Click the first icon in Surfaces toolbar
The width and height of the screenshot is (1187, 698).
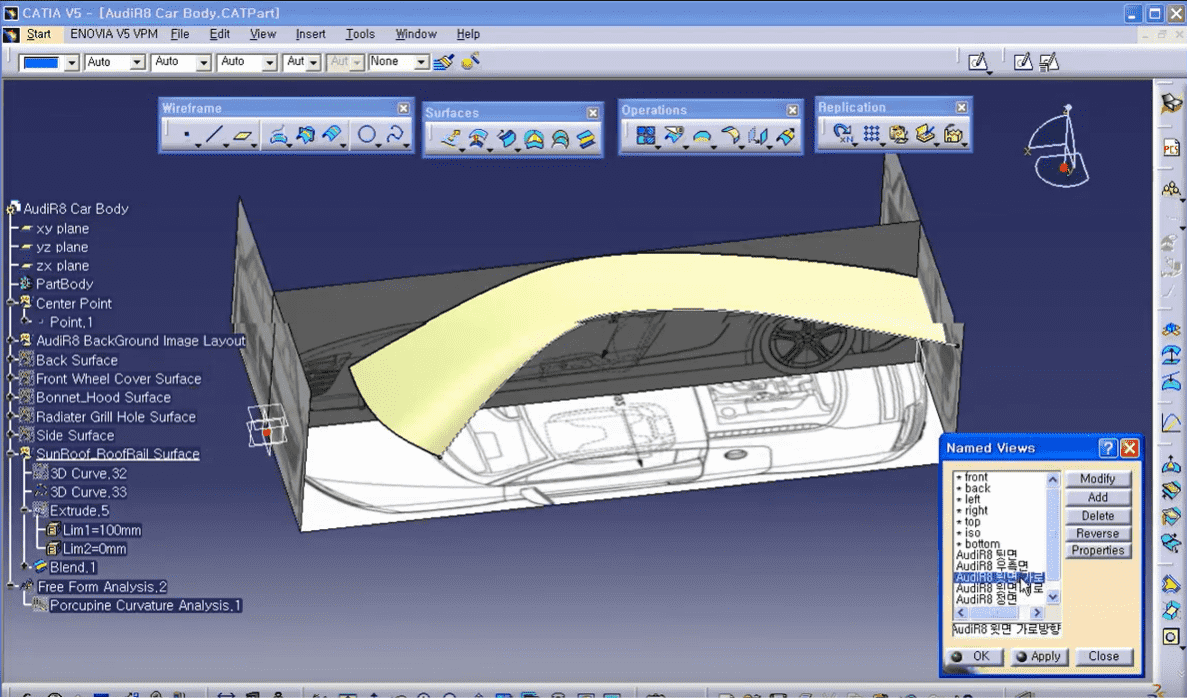[x=450, y=139]
